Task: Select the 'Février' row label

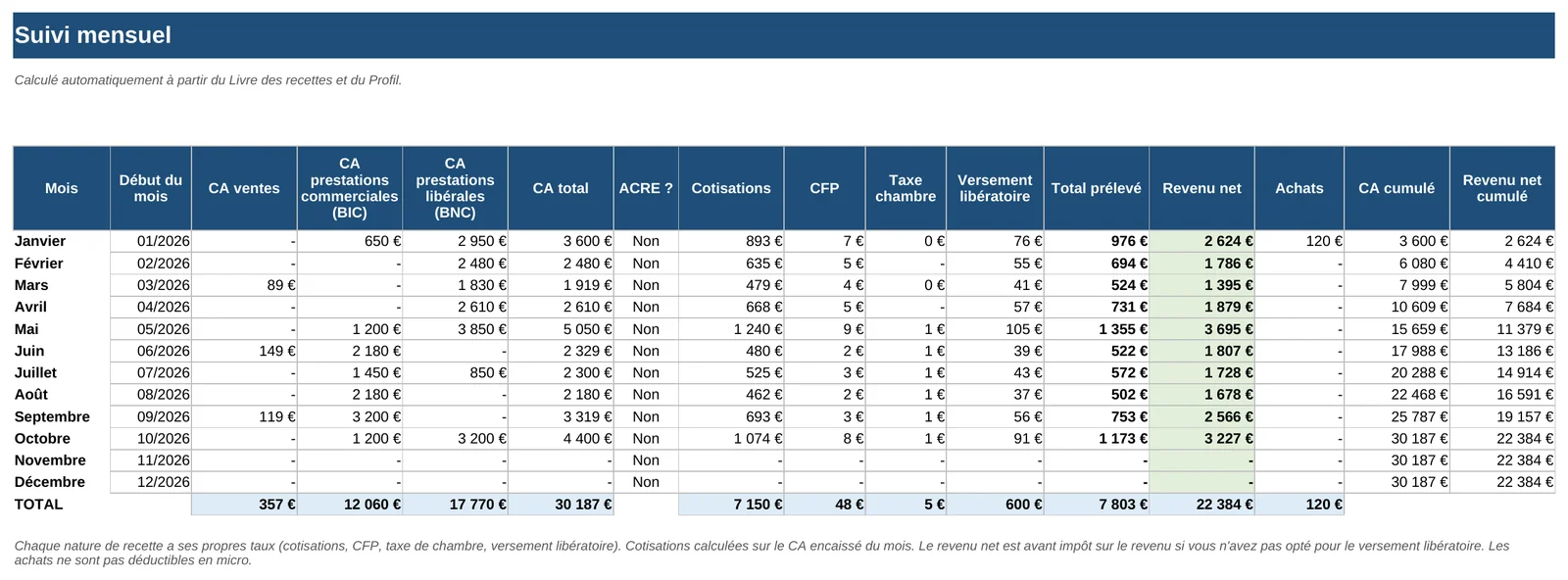Action: pos(62,264)
